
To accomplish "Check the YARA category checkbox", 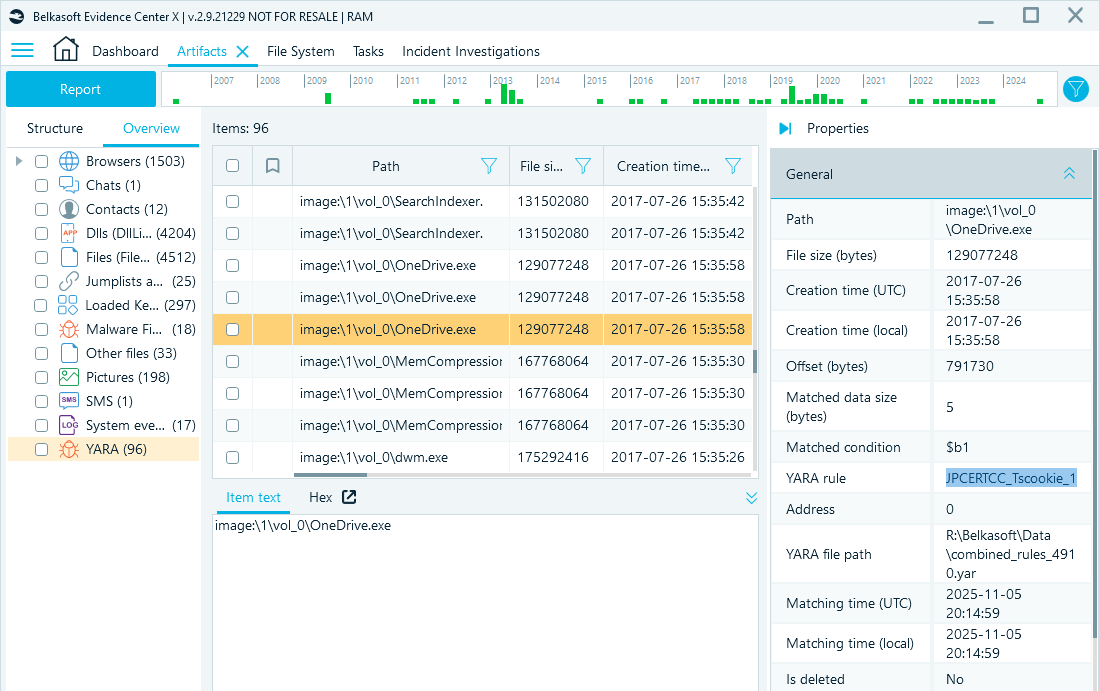I will click(x=40, y=449).
